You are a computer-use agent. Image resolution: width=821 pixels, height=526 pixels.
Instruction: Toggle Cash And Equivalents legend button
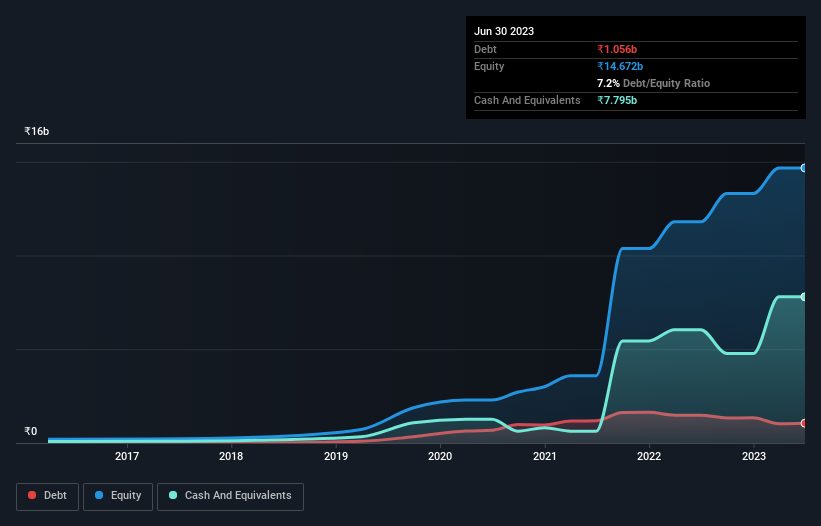[230, 496]
